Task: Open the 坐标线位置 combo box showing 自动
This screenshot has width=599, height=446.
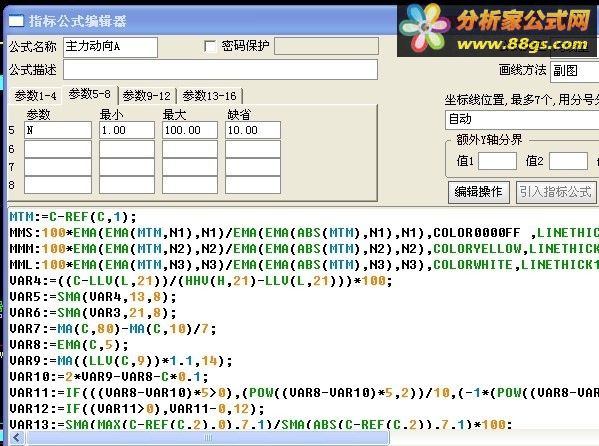Action: (x=522, y=119)
